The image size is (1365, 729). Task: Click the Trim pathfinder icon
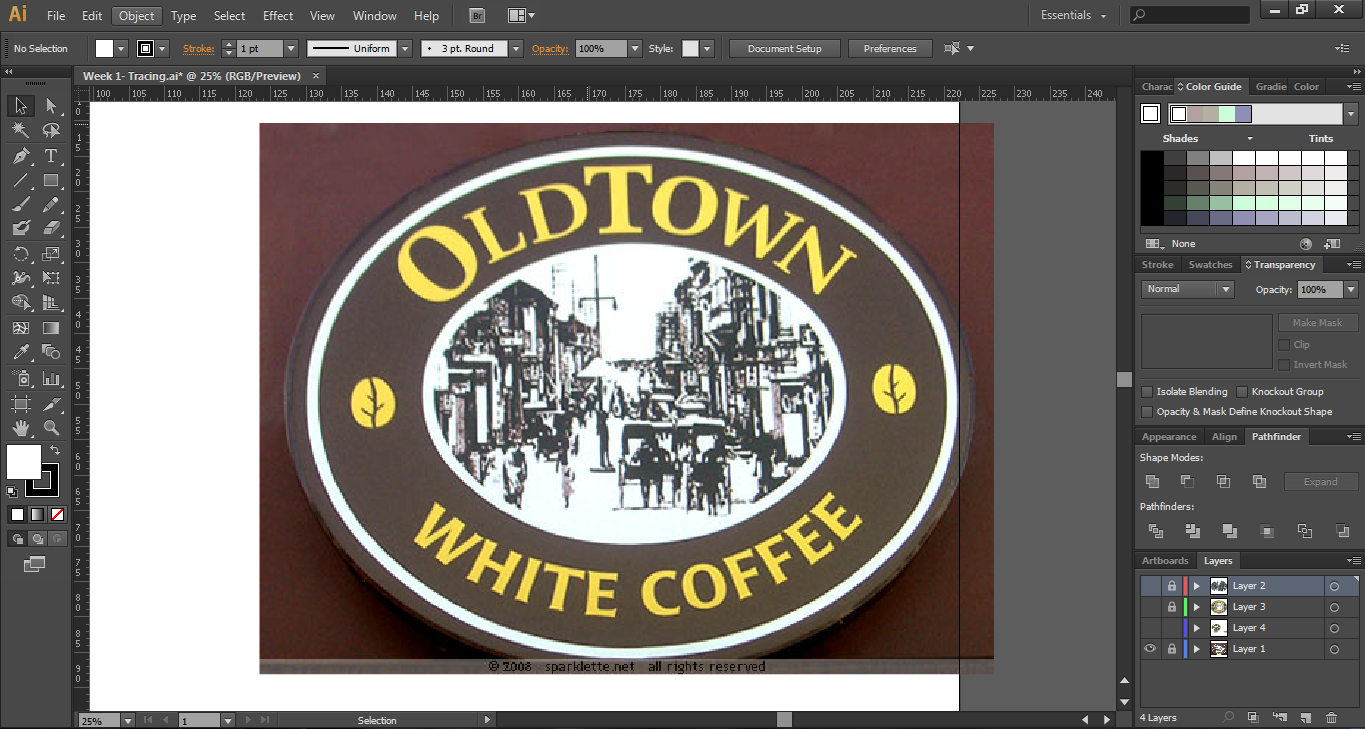pyautogui.click(x=1192, y=531)
